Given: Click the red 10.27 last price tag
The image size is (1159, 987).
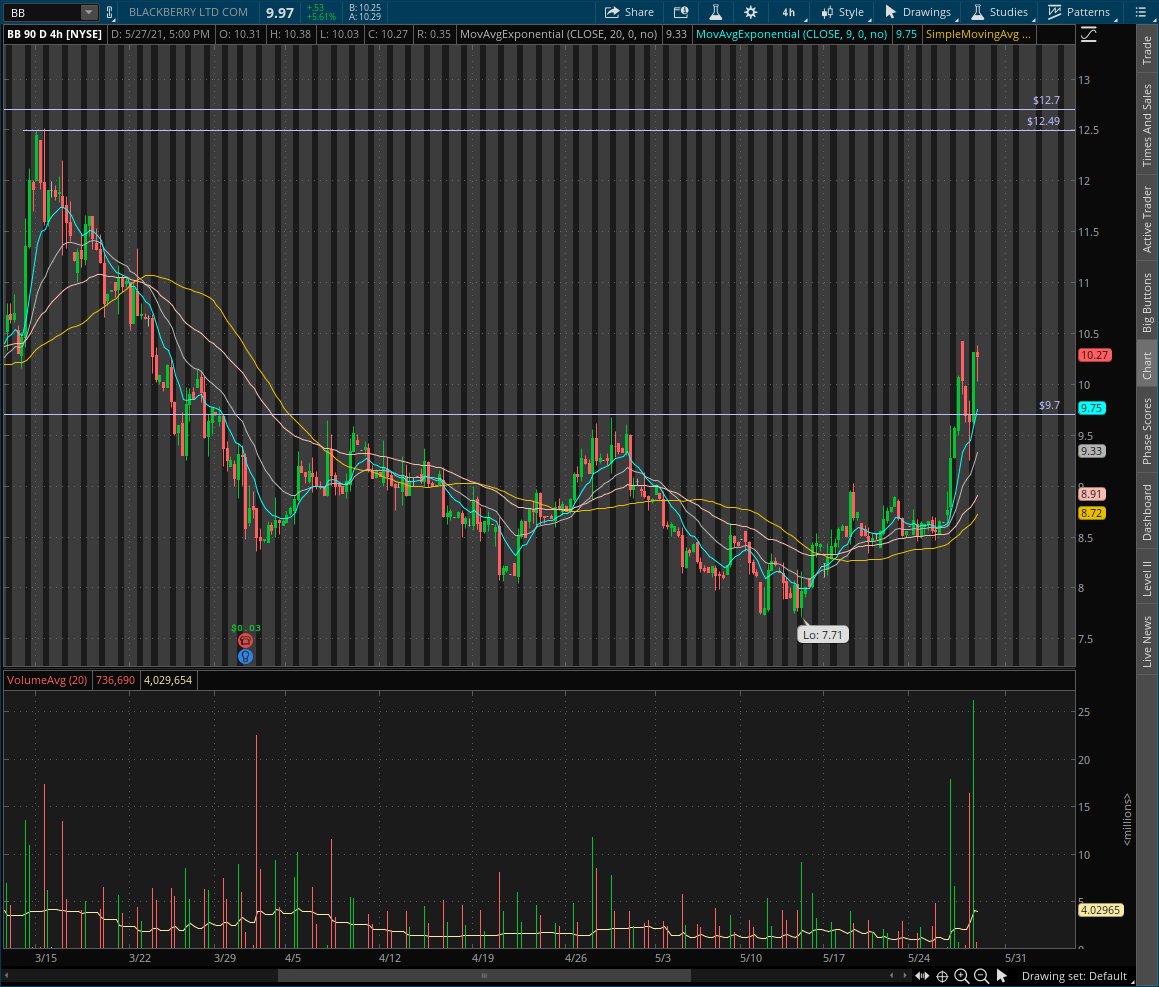Looking at the screenshot, I should point(1094,355).
